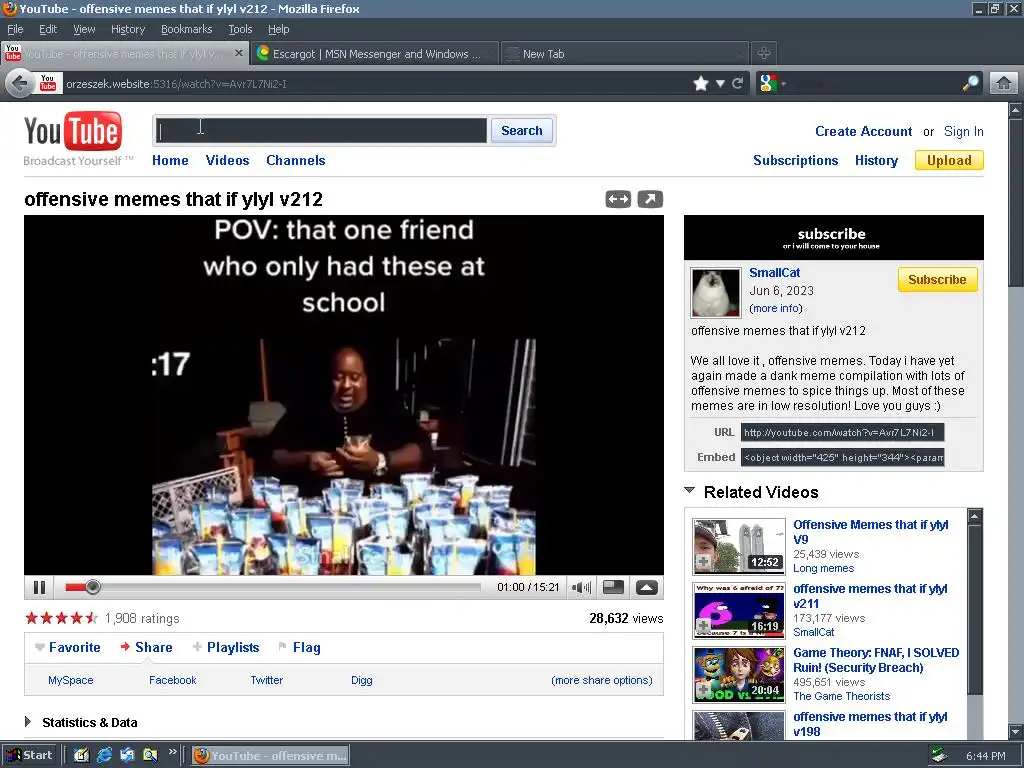Open a new tab with the plus button

click(x=763, y=53)
